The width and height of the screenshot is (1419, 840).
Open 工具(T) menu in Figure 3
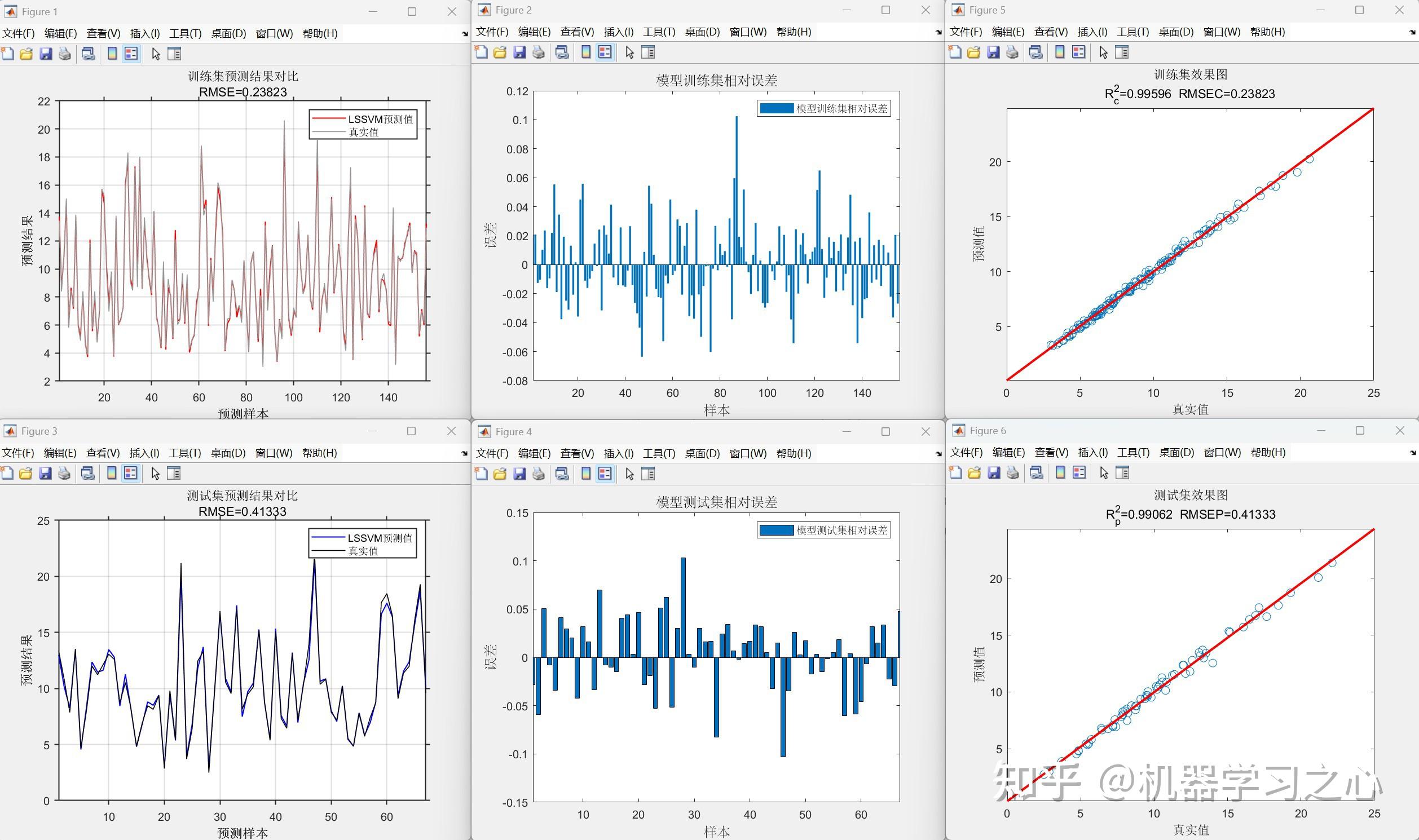(184, 453)
